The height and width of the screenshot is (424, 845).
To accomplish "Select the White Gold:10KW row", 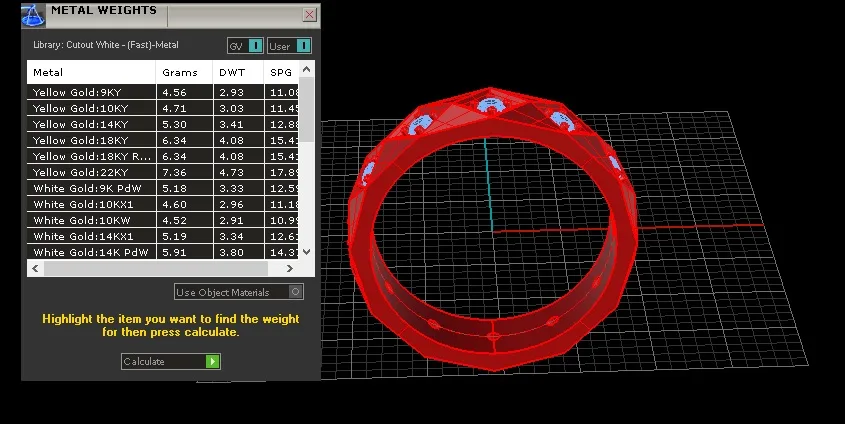I will 163,220.
